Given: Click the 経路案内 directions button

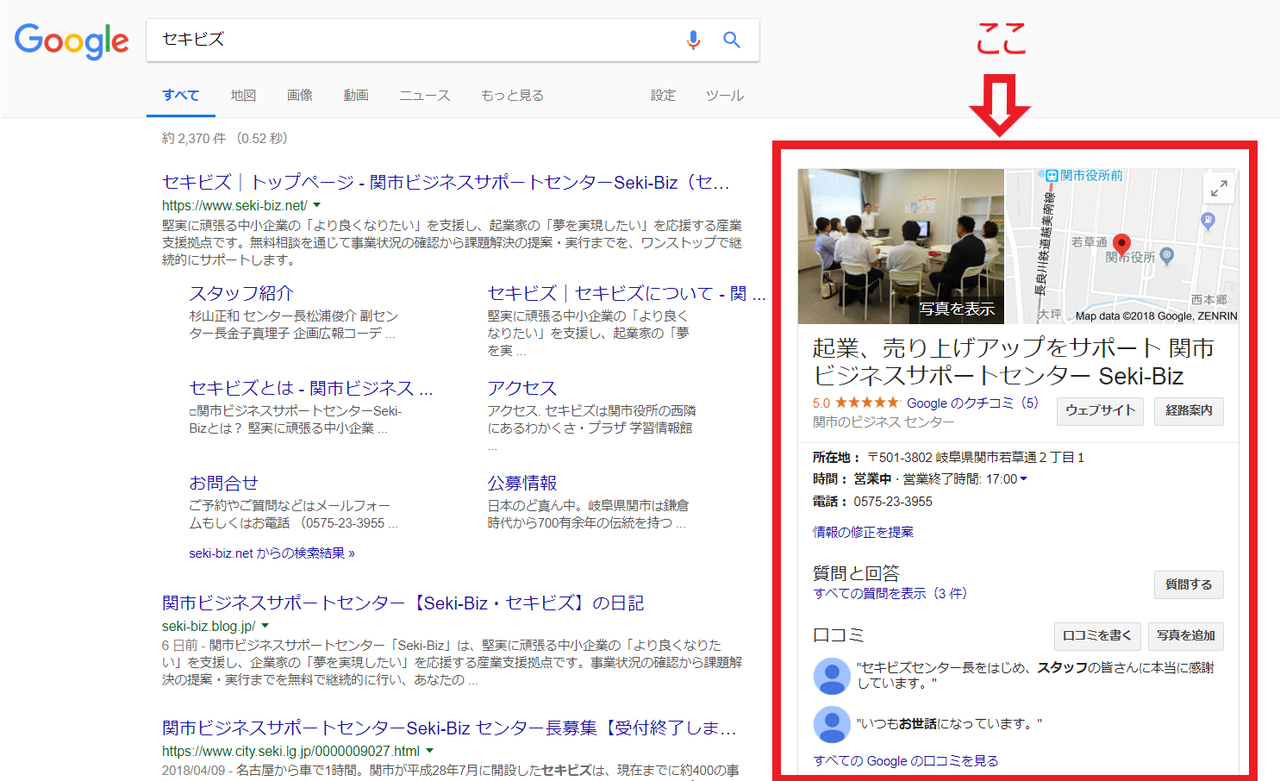Looking at the screenshot, I should (x=1189, y=410).
